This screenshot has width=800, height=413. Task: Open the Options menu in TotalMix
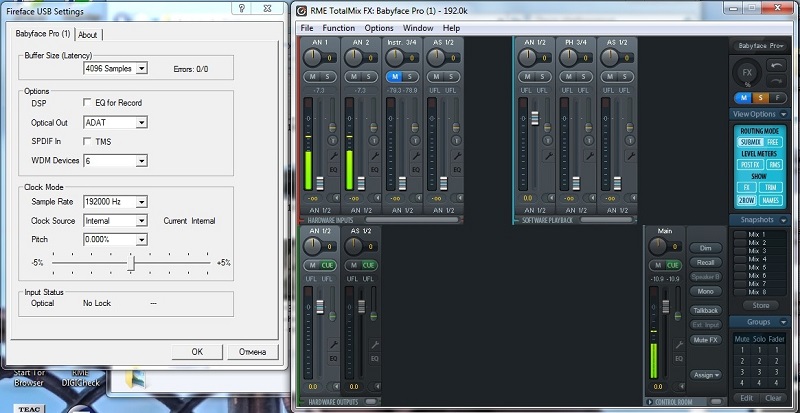click(379, 28)
